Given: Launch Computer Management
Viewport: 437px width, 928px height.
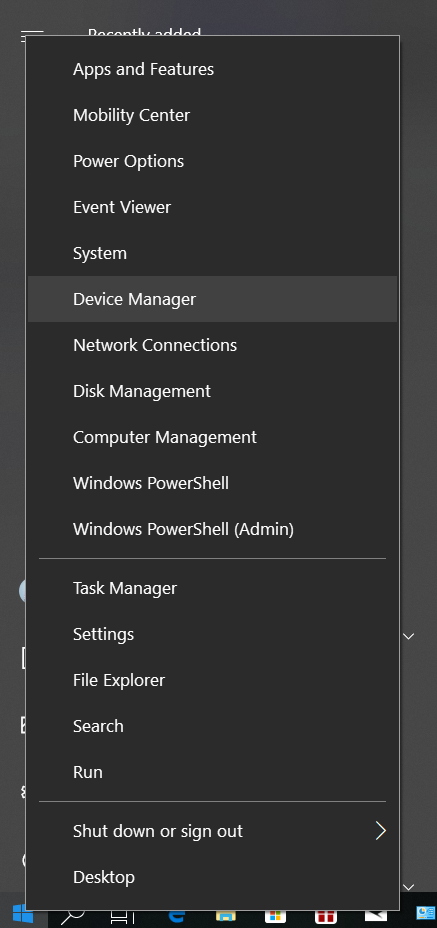Looking at the screenshot, I should pyautogui.click(x=212, y=437).
